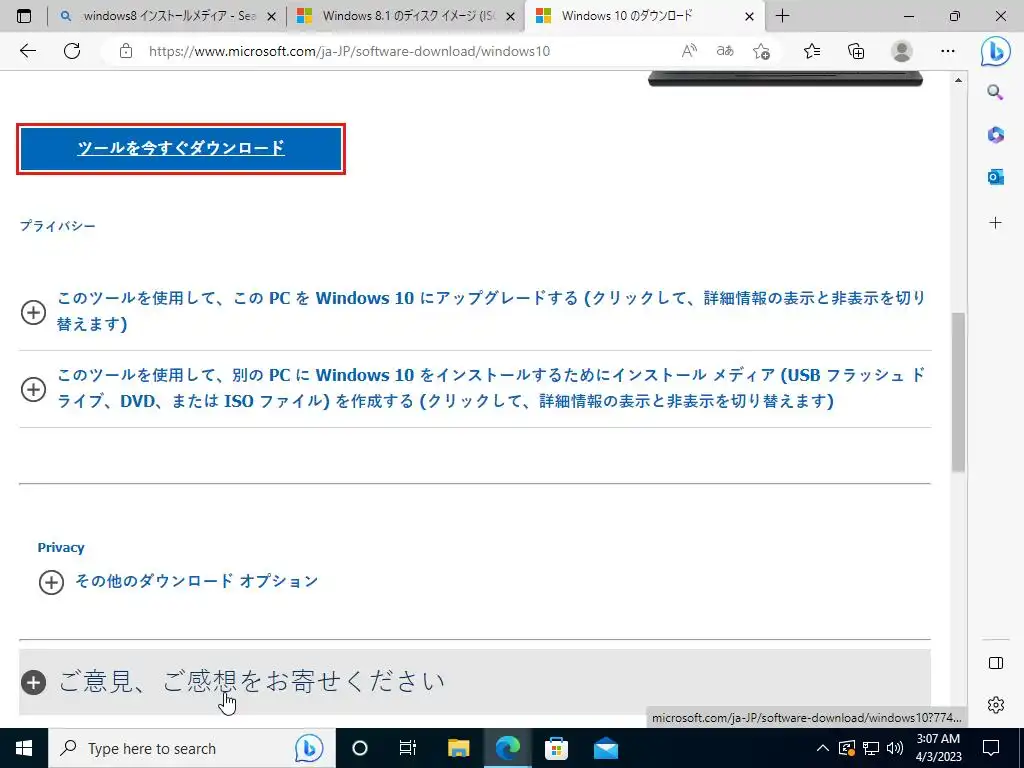This screenshot has width=1024, height=768.
Task: Open Microsoft Store from the taskbar
Action: (x=556, y=748)
